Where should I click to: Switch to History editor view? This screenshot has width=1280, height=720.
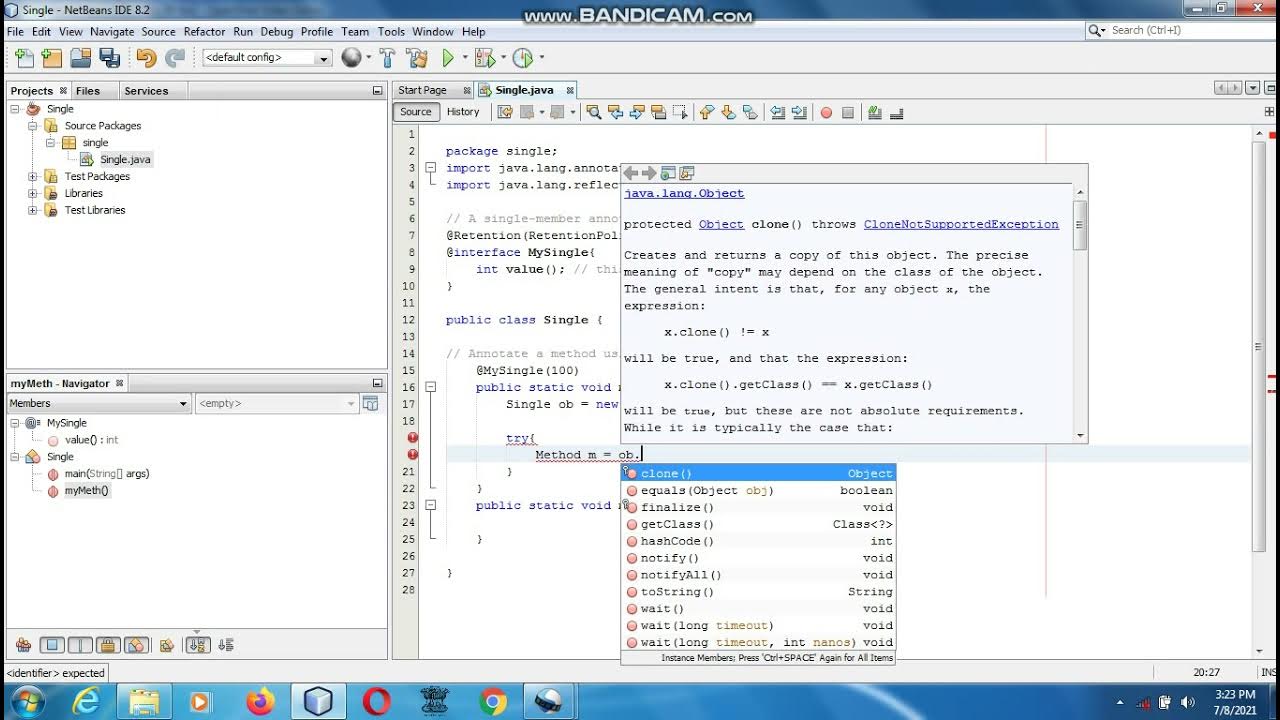[463, 112]
